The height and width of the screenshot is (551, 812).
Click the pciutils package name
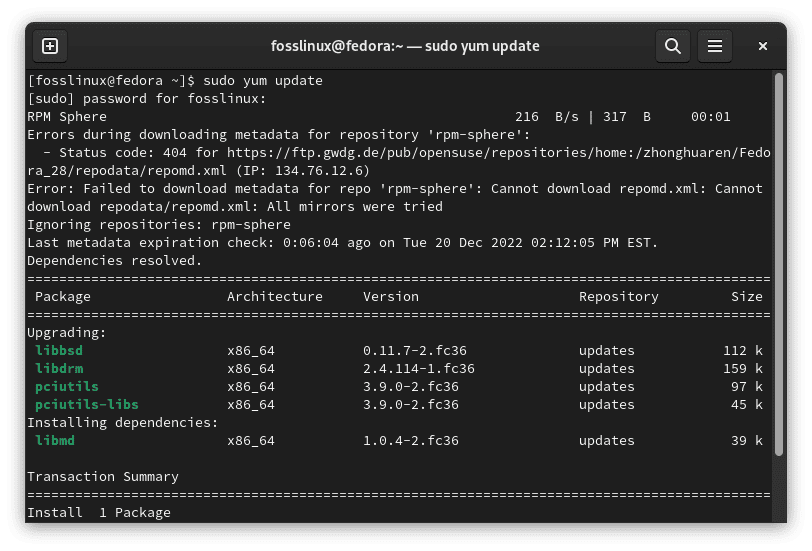point(67,387)
